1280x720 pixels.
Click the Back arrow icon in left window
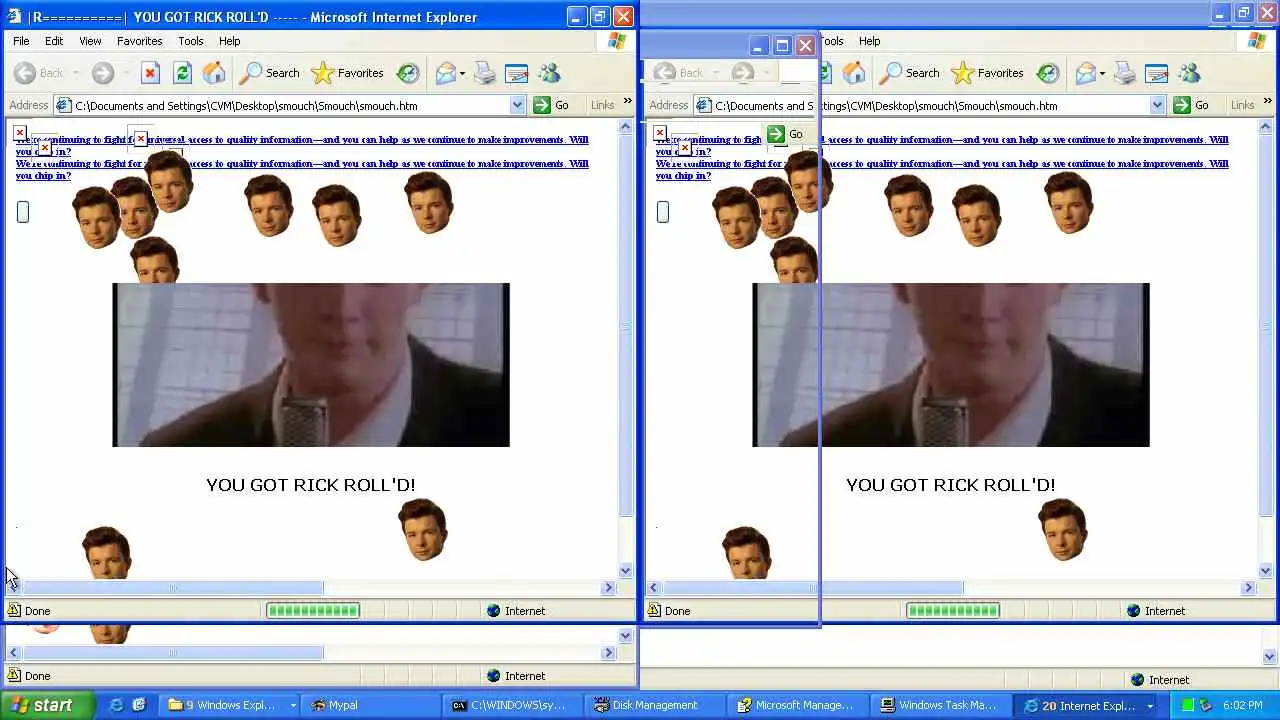pos(25,73)
